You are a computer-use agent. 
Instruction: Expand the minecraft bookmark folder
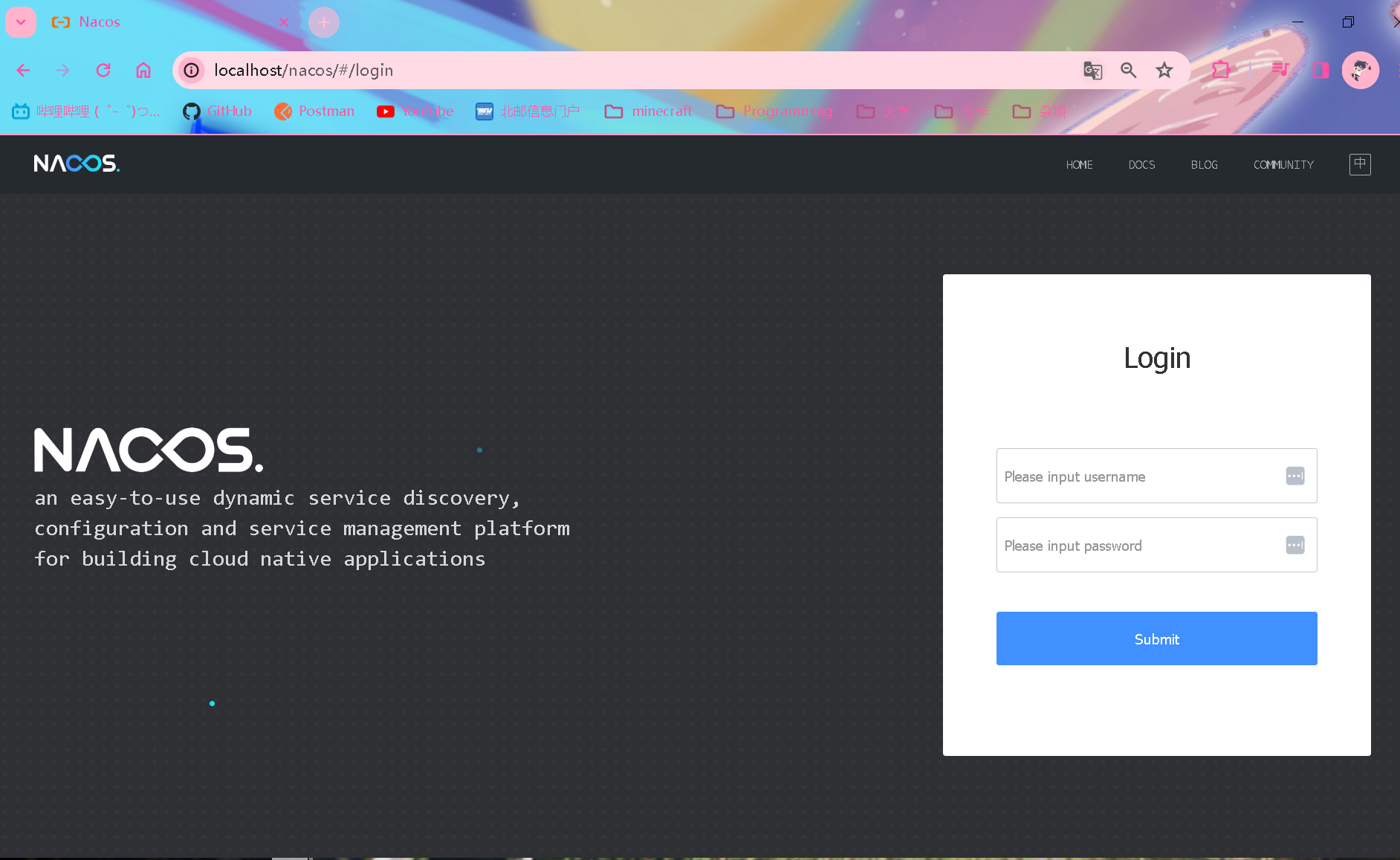[648, 111]
